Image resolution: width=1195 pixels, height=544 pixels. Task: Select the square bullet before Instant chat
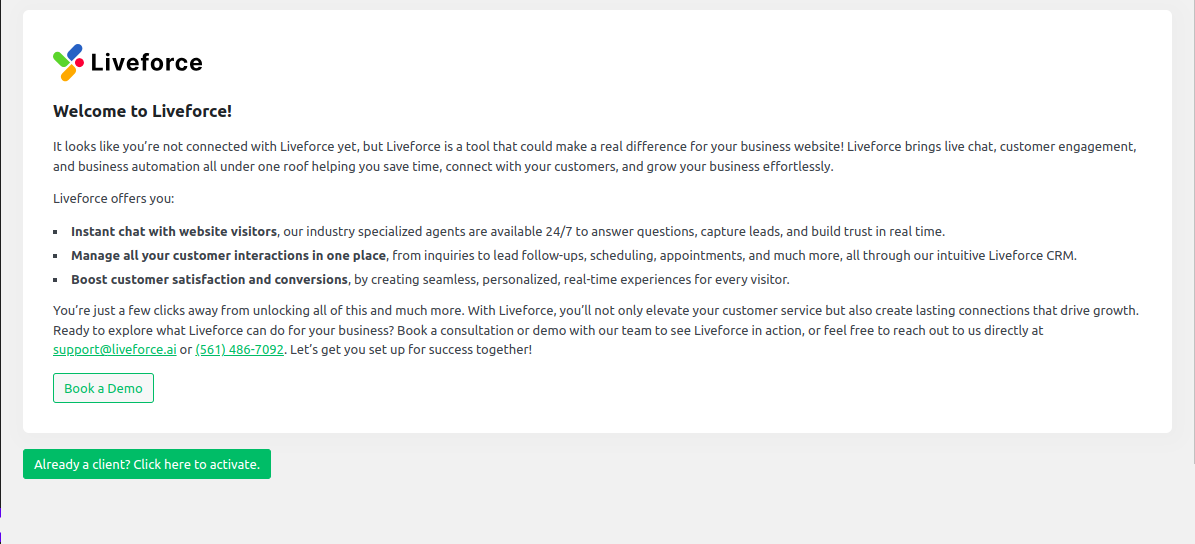click(56, 232)
